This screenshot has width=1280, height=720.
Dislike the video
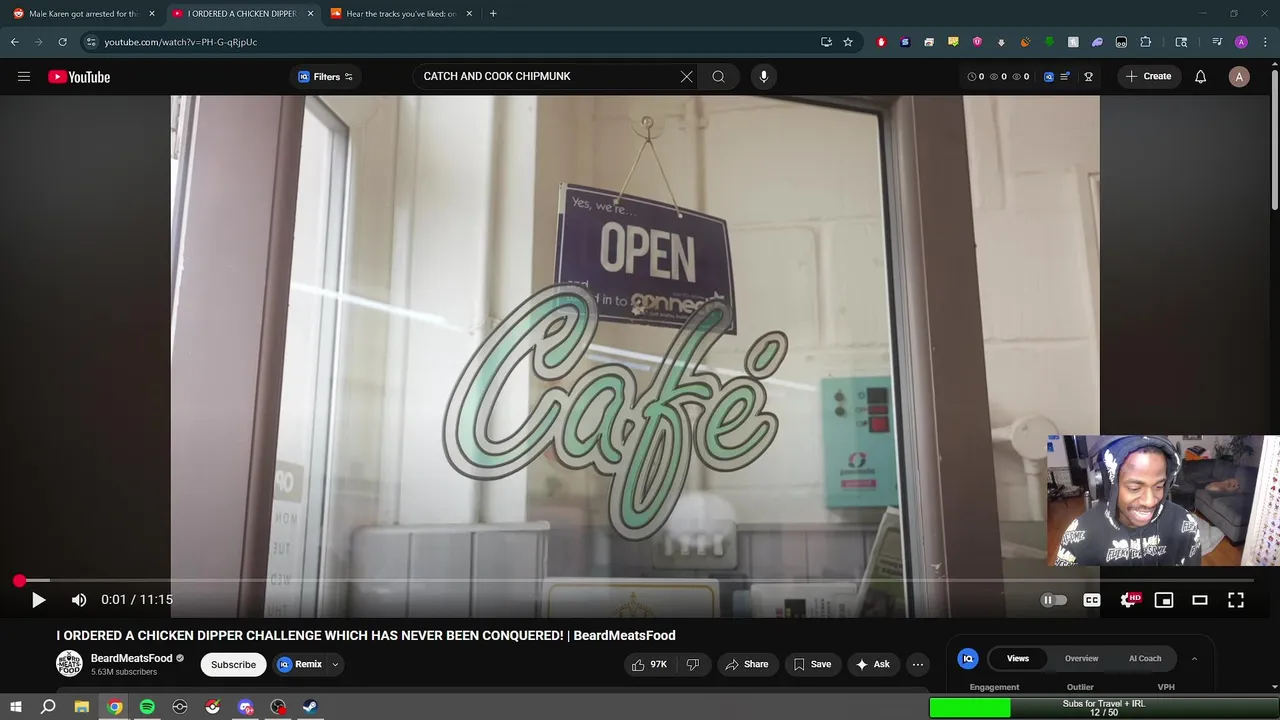pos(693,664)
